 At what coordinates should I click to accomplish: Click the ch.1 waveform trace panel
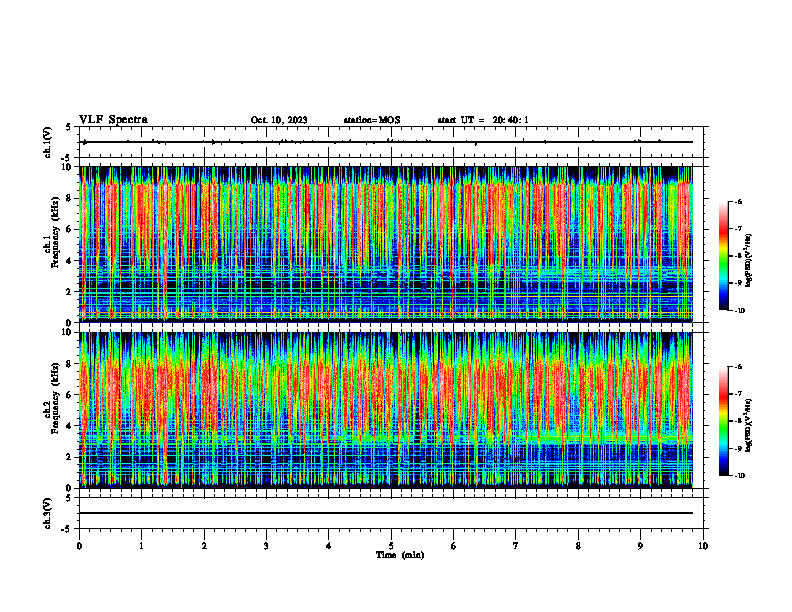(391, 142)
